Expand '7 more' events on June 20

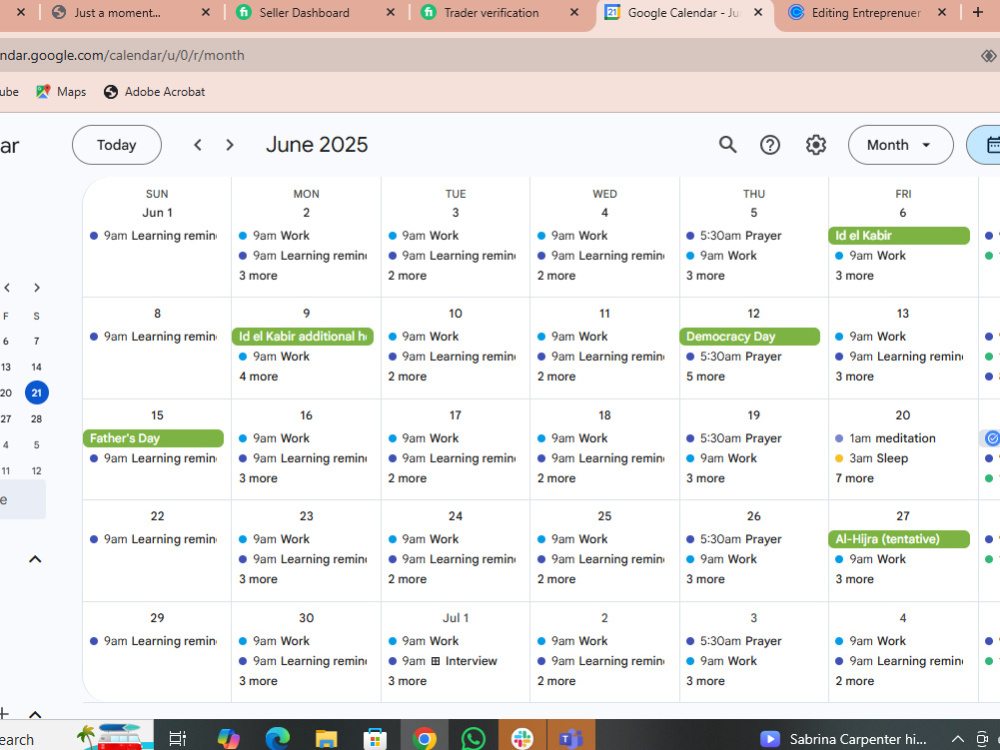(x=855, y=478)
